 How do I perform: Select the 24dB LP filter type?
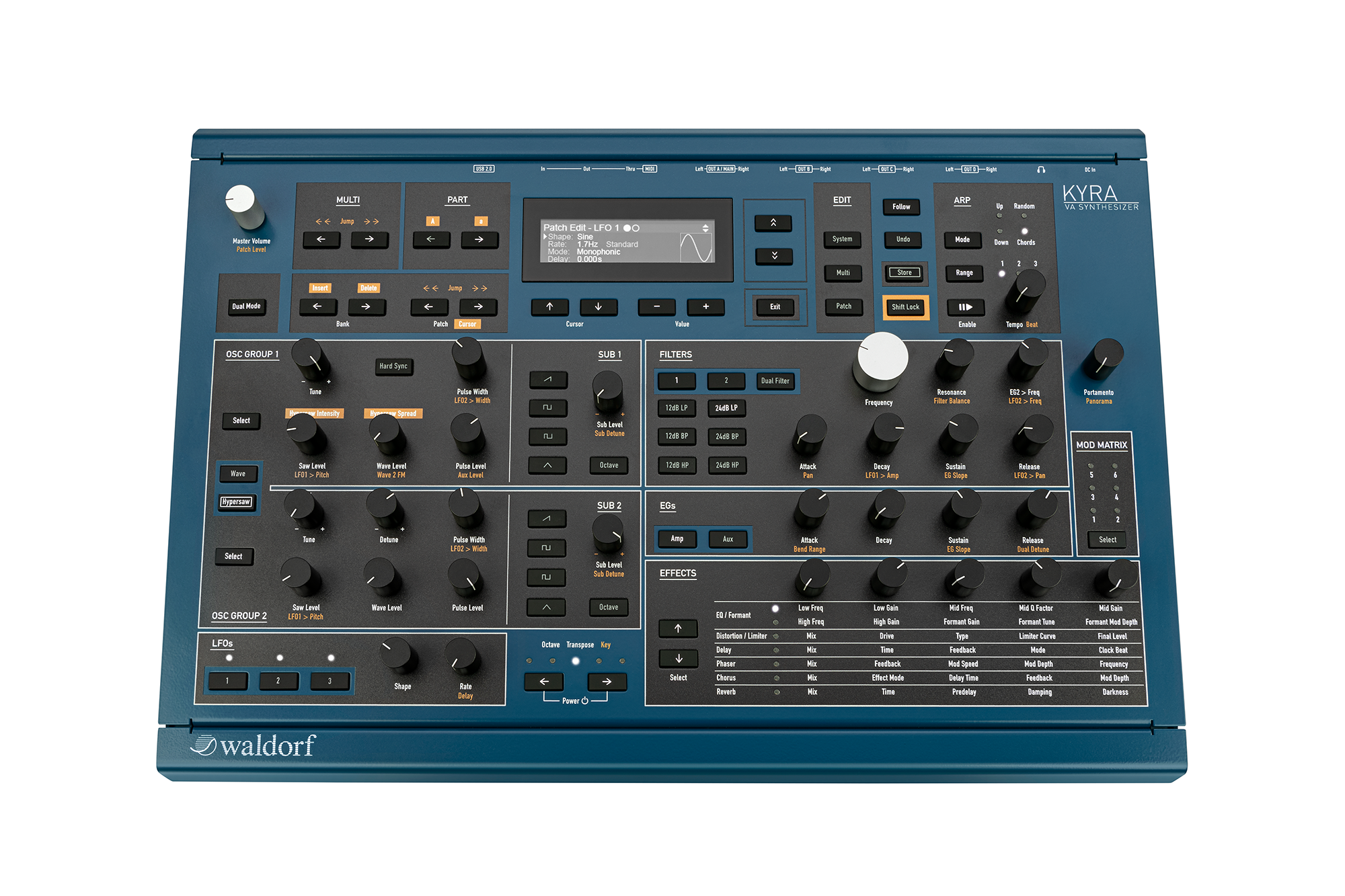point(726,408)
